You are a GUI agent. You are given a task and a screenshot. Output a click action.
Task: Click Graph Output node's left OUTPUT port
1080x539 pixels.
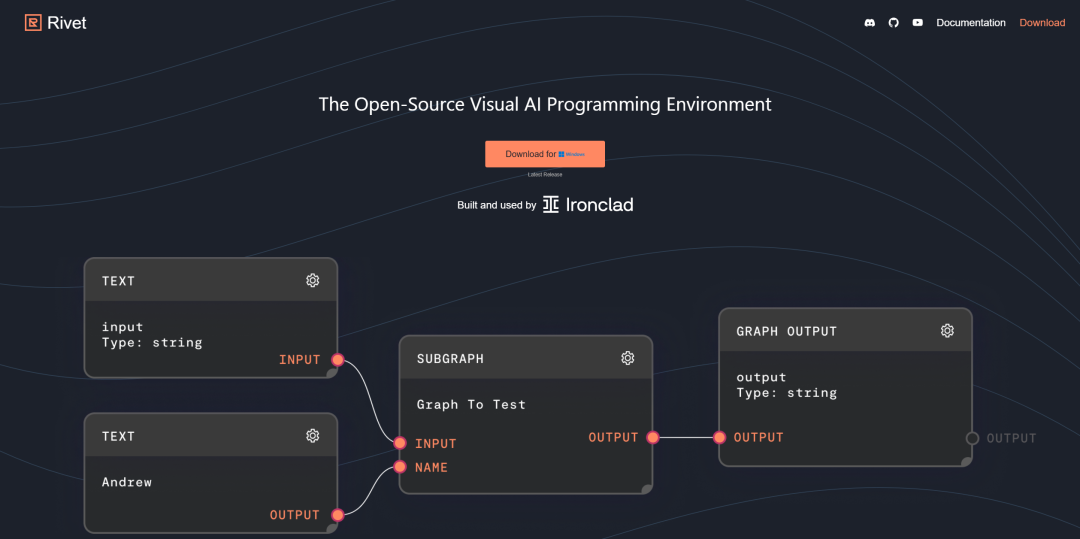(x=719, y=437)
